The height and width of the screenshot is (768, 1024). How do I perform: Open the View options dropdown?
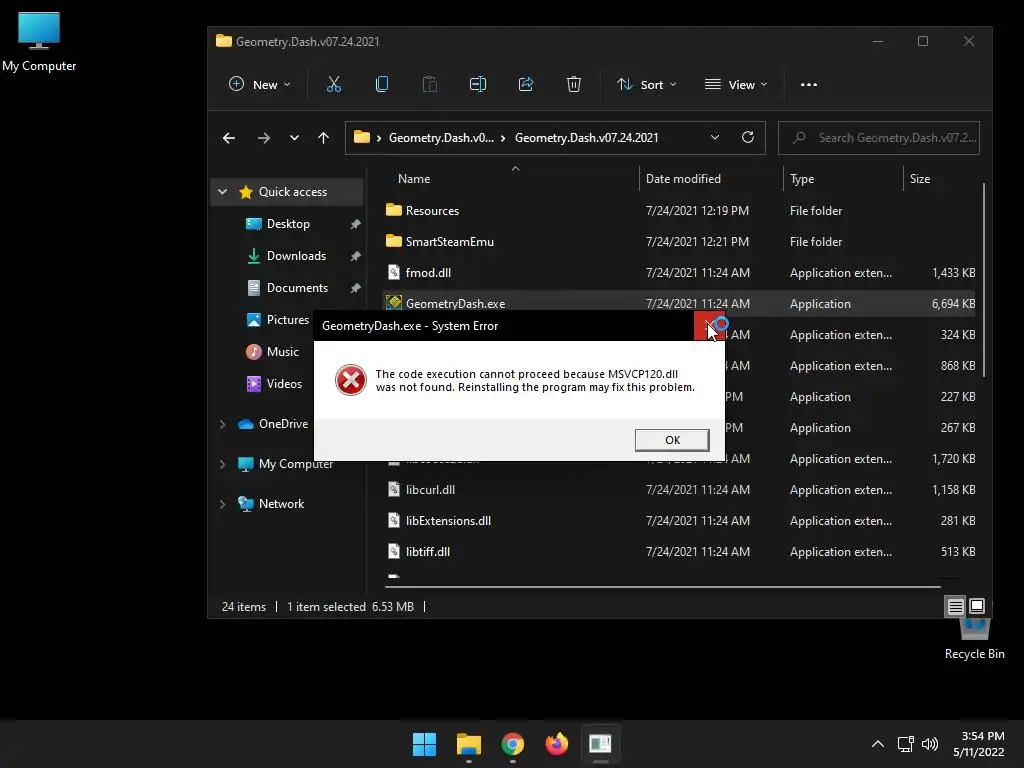pyautogui.click(x=736, y=84)
